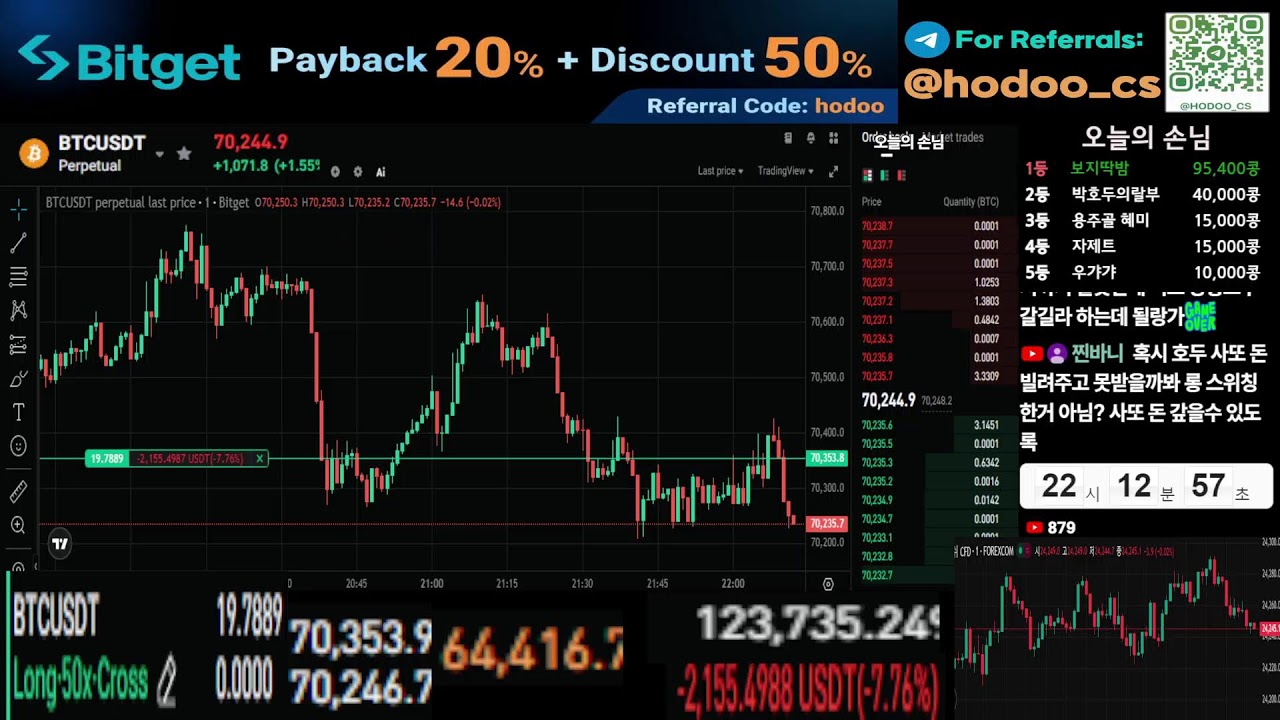Viewport: 1280px width, 720px height.
Task: Open the forecasting and measurement tools
Action: [18, 345]
